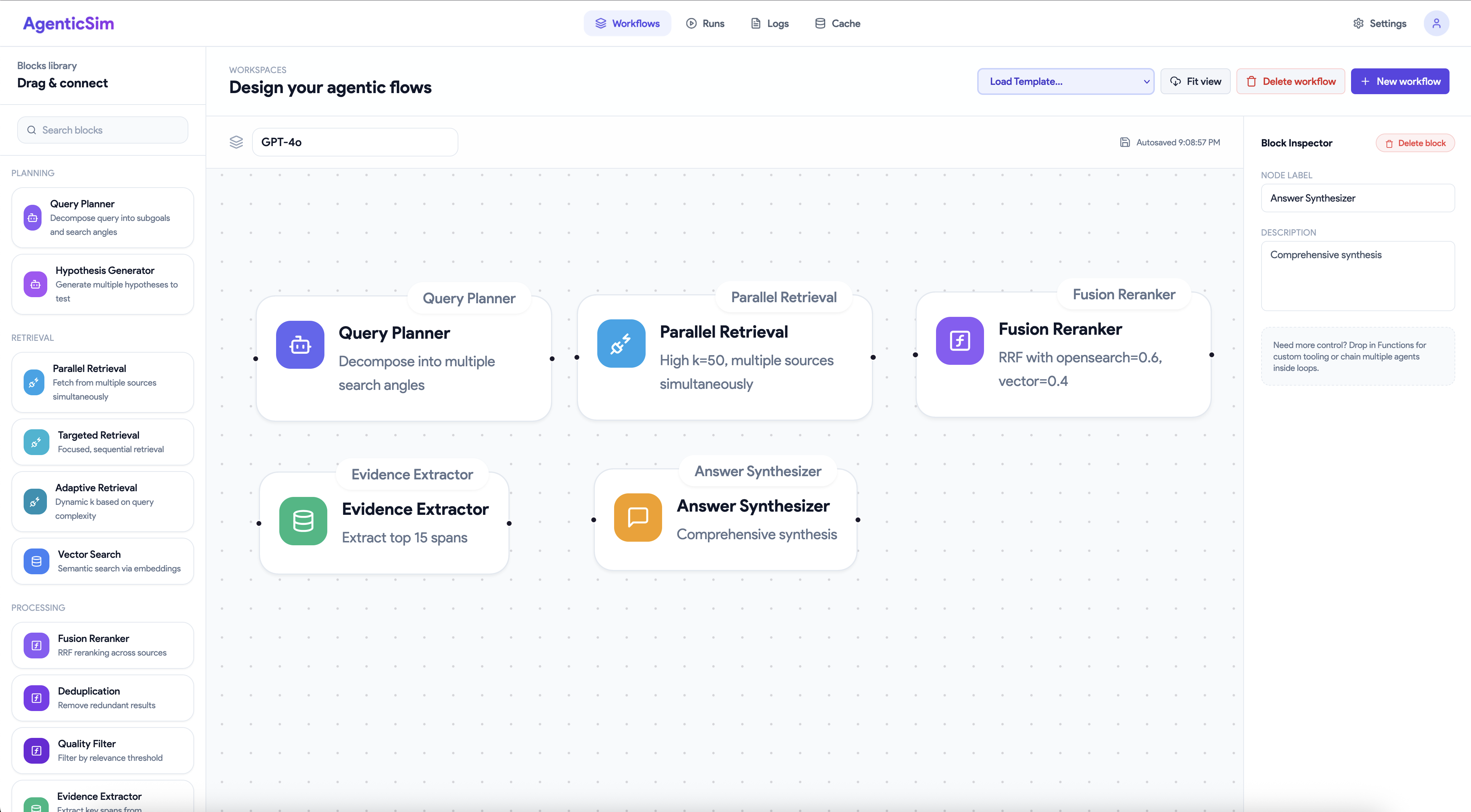Click the Node Label input field

(1357, 198)
